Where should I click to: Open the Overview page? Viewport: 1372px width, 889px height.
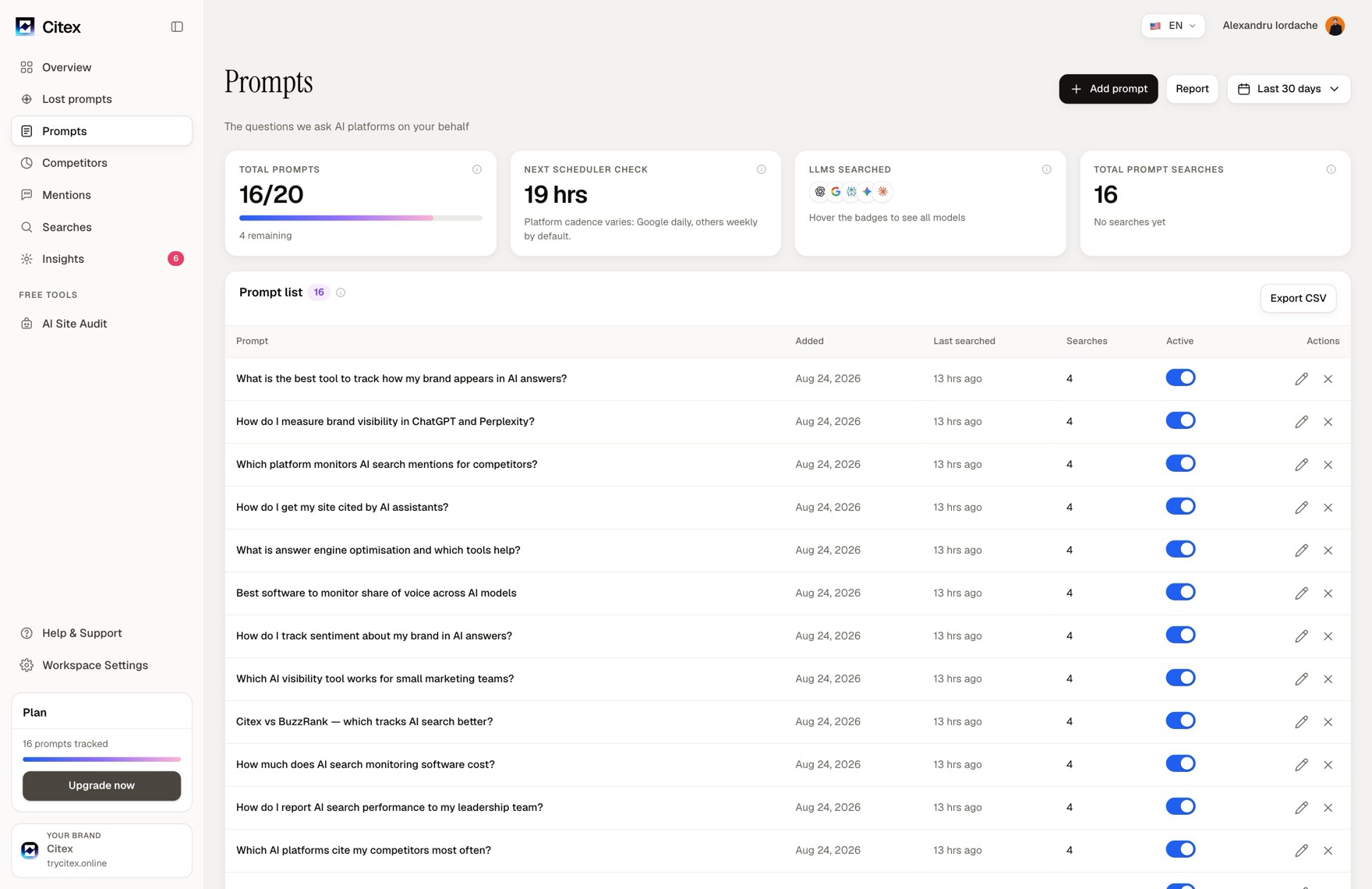coord(101,67)
